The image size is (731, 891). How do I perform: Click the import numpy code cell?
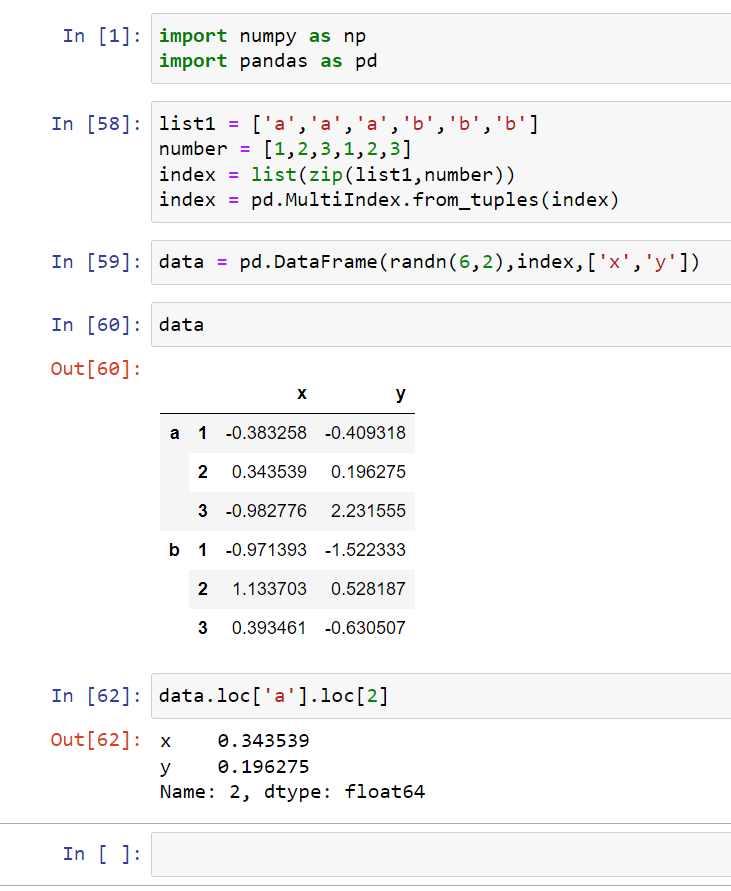click(441, 48)
